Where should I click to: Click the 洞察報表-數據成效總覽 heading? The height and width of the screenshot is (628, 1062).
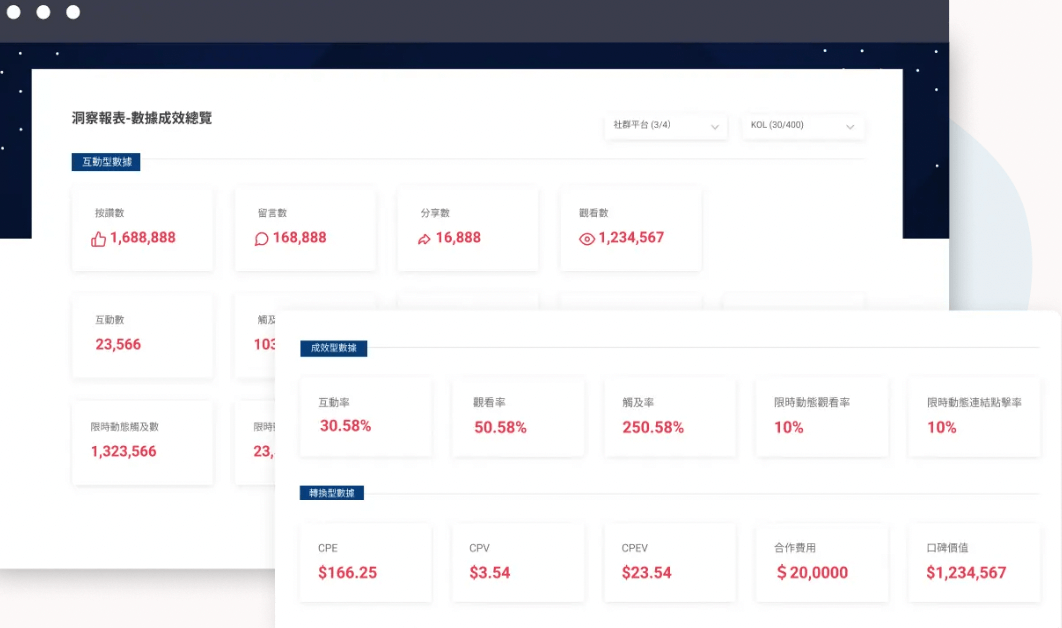coord(142,118)
